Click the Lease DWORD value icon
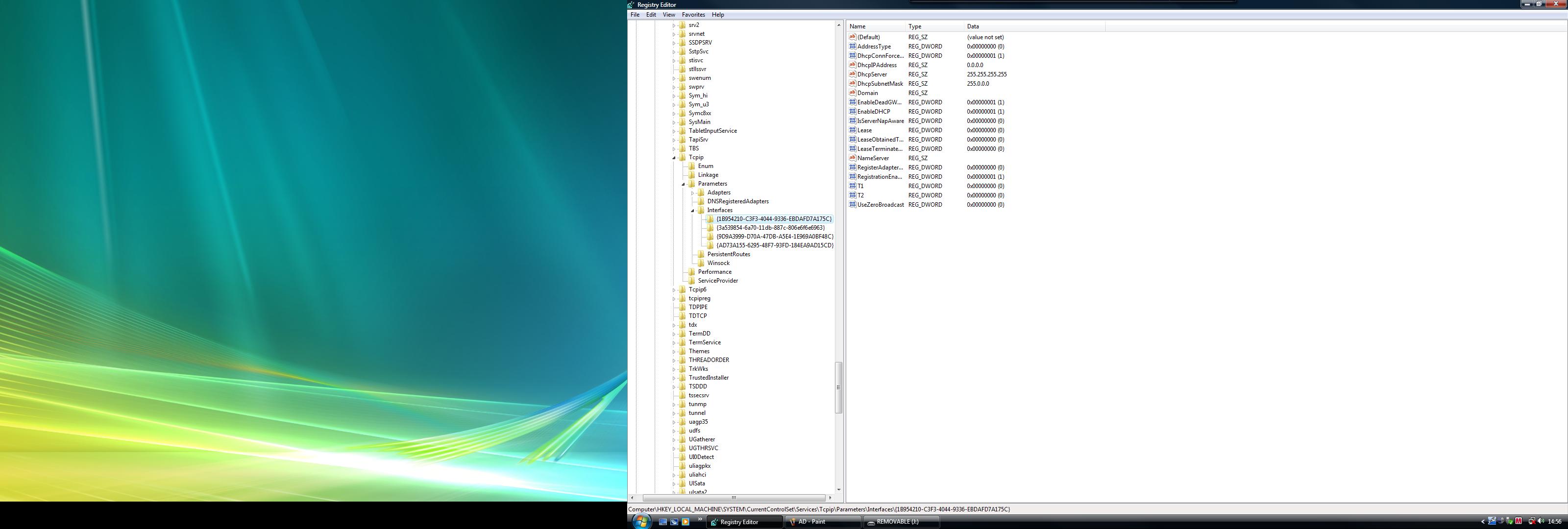The width and height of the screenshot is (1568, 529). pyautogui.click(x=853, y=130)
